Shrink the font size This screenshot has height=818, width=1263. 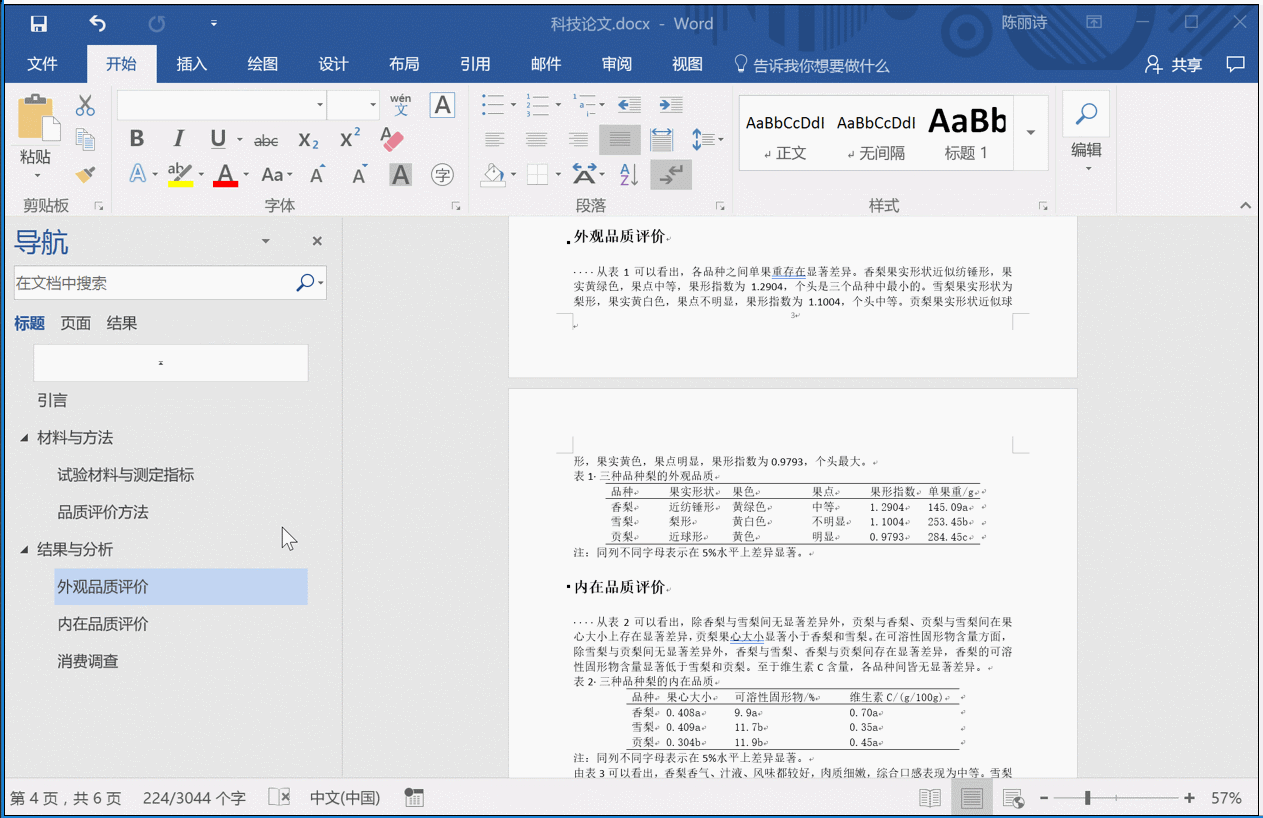coord(359,174)
